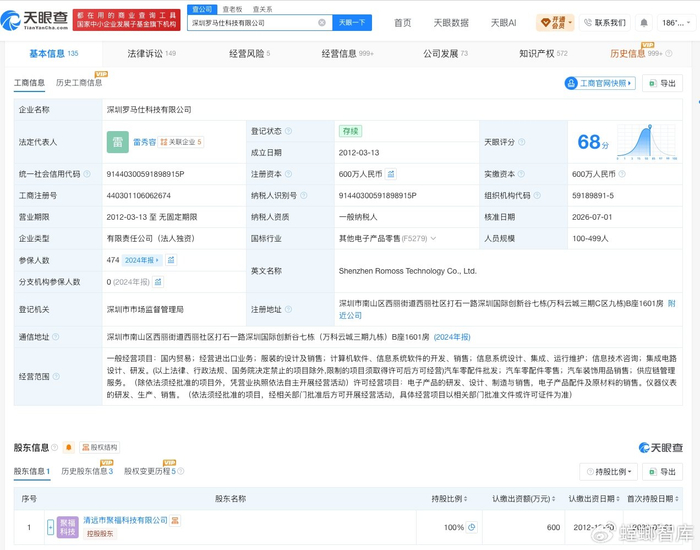Click the 工商官网快照 button

coord(600,83)
